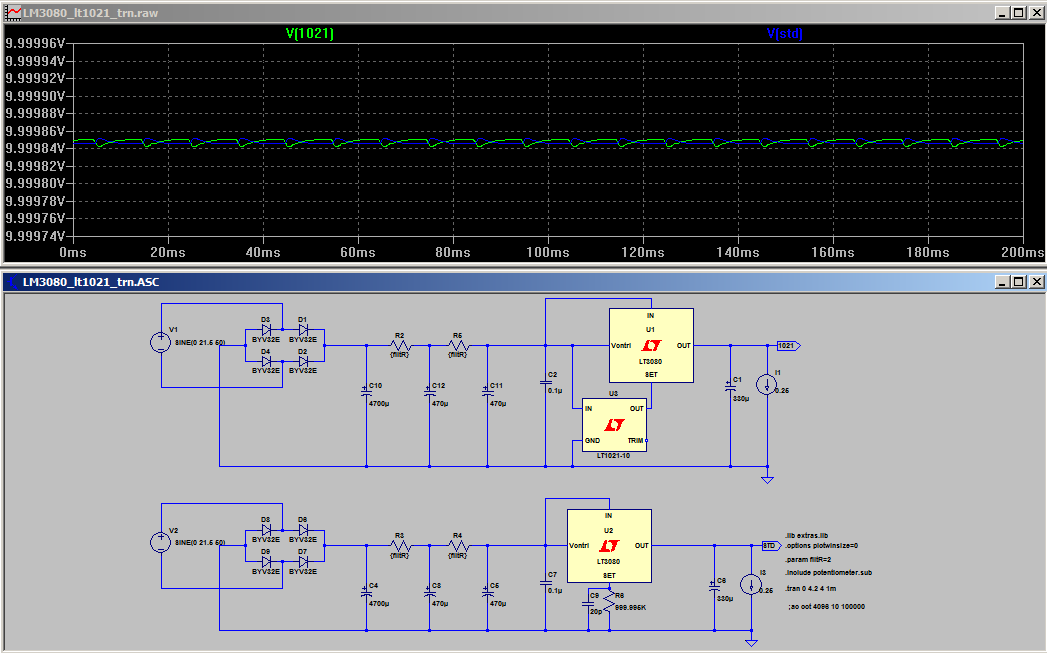1047x653 pixels.
Task: Click the upper circuit ground symbol
Action: pyautogui.click(x=767, y=479)
